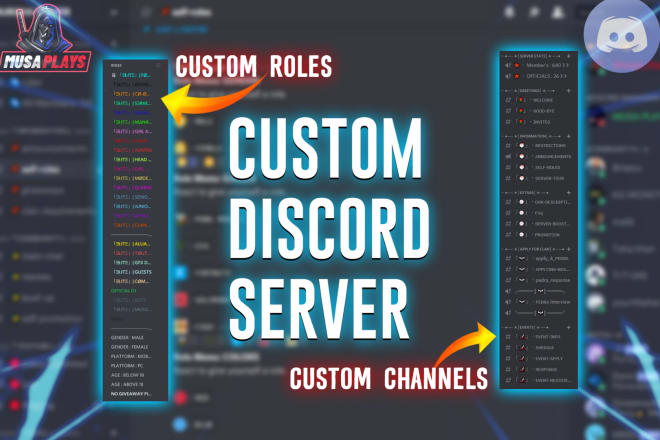The height and width of the screenshot is (440, 660).
Task: Collapse the GREETINGS category header
Action: click(530, 91)
